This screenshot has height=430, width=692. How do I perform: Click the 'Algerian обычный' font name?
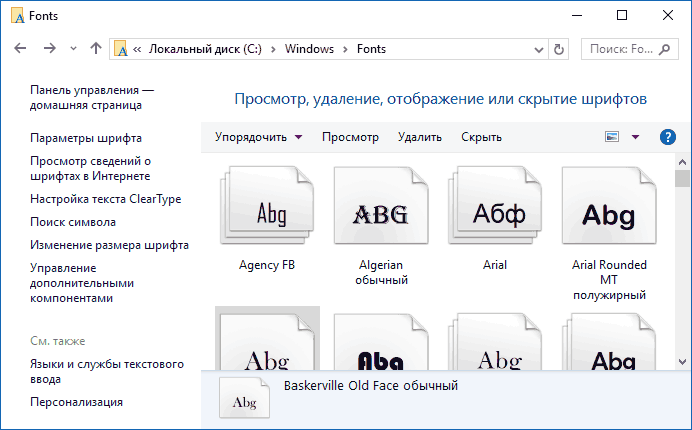(x=381, y=272)
